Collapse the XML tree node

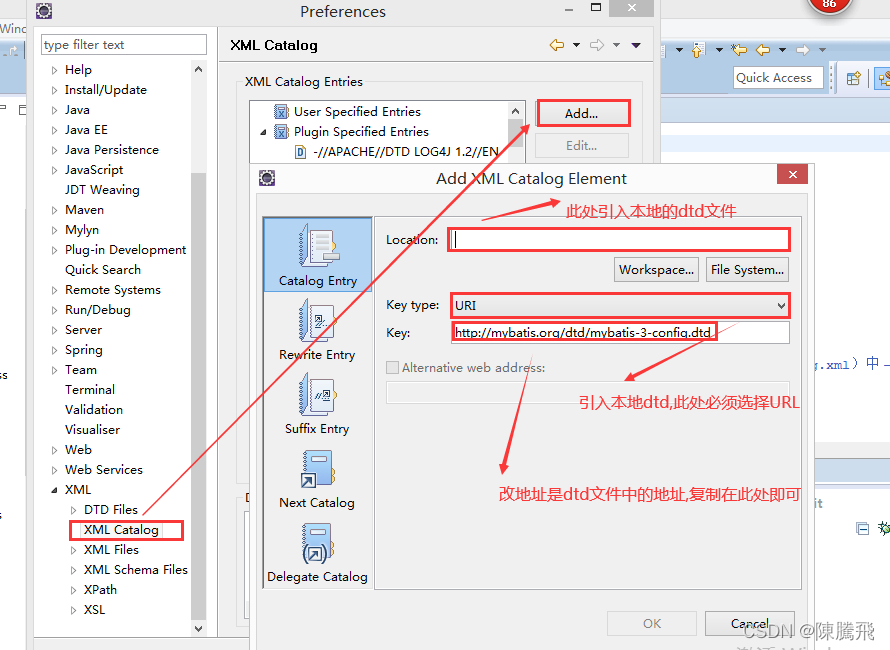coord(54,490)
